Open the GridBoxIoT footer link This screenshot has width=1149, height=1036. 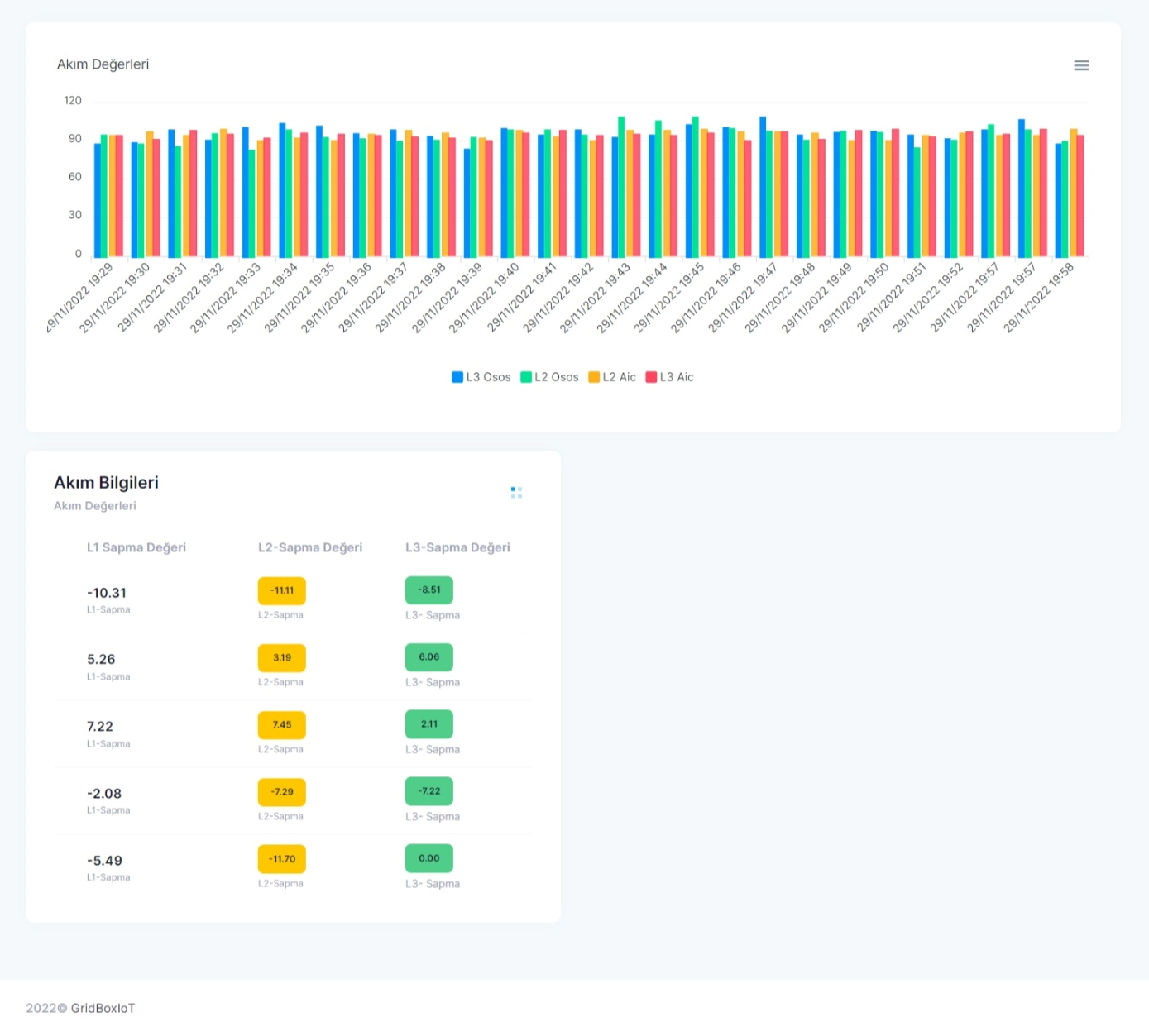tap(103, 1008)
